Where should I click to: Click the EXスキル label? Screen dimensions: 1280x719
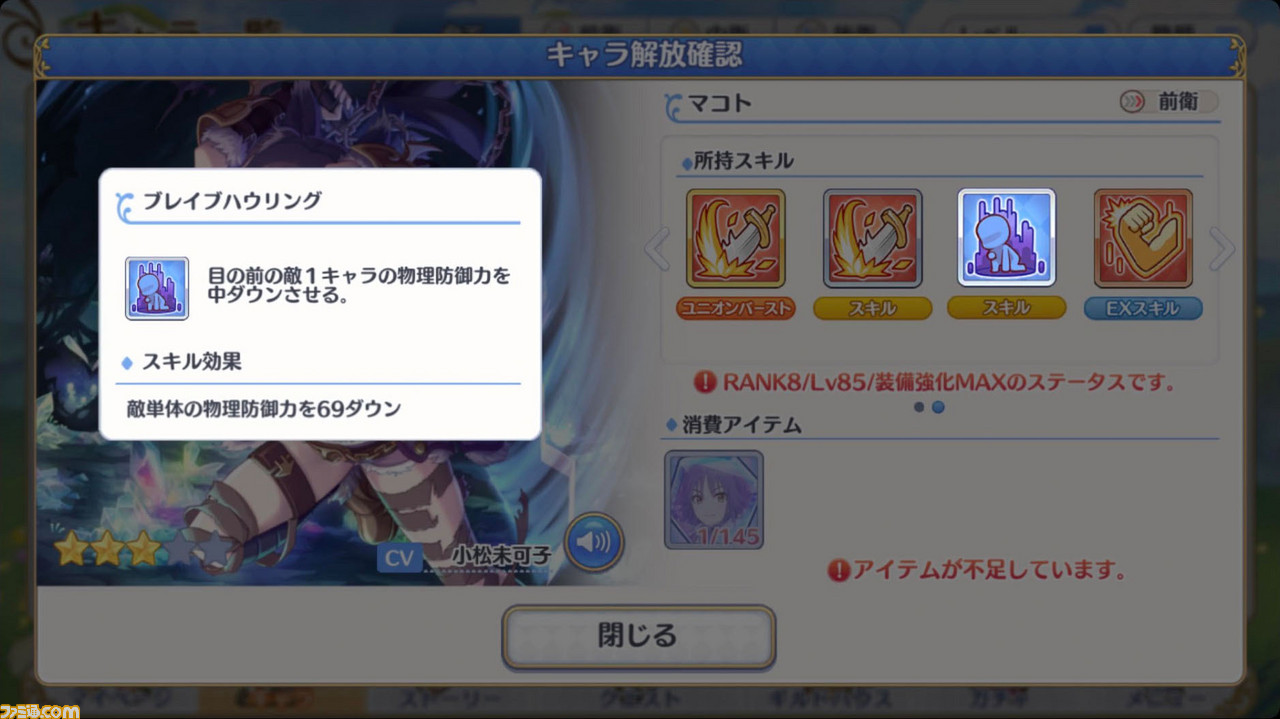click(x=1143, y=308)
